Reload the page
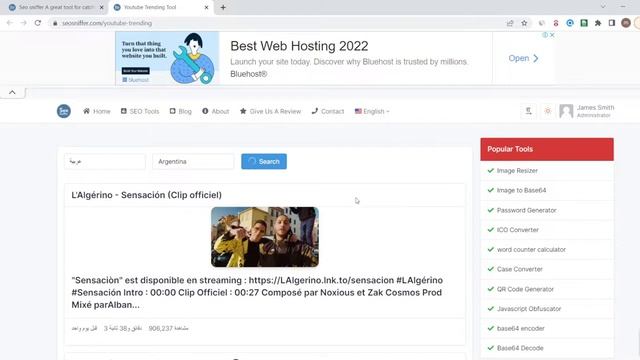 coord(38,23)
